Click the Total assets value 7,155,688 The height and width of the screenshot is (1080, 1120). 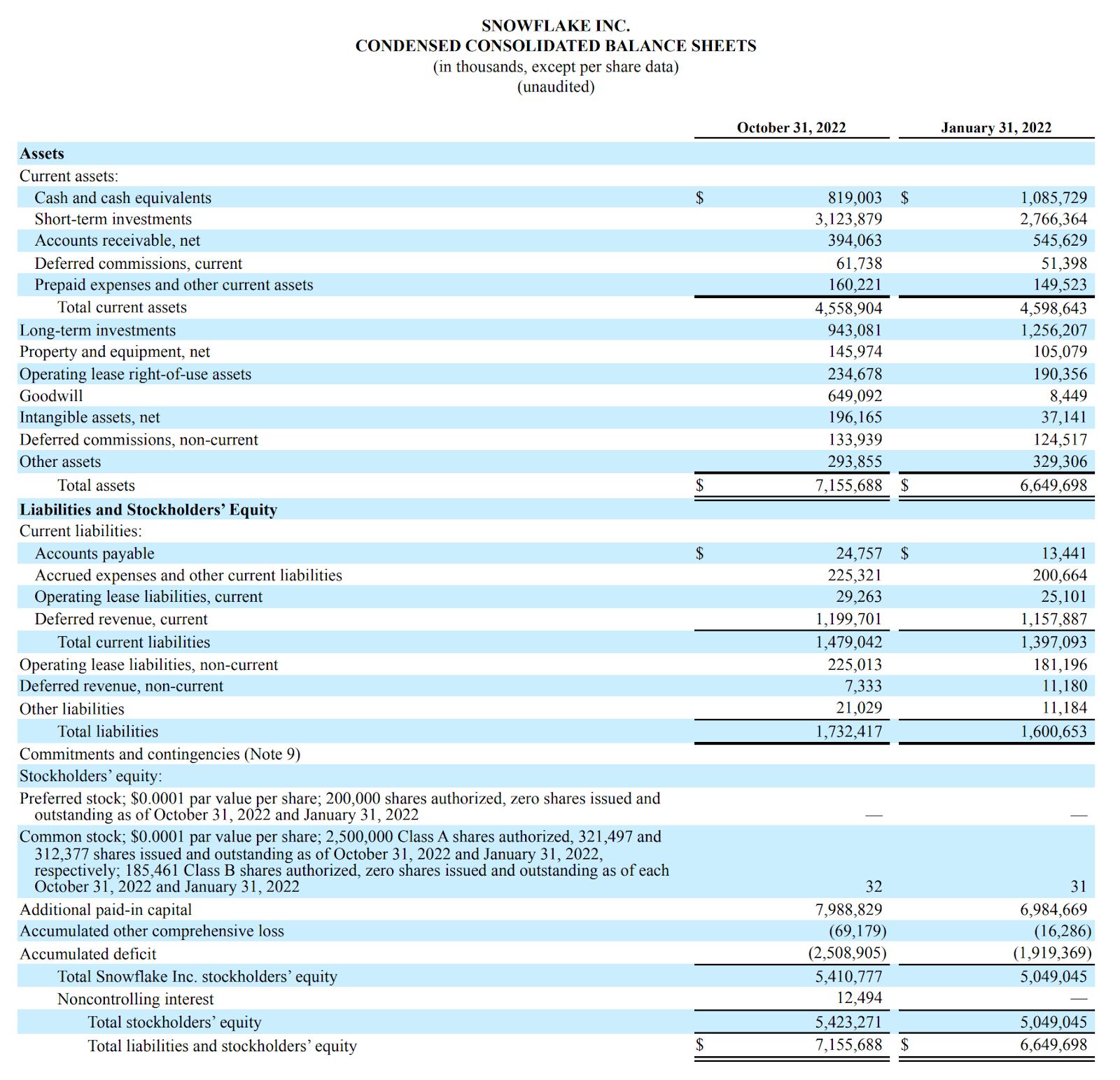click(848, 484)
